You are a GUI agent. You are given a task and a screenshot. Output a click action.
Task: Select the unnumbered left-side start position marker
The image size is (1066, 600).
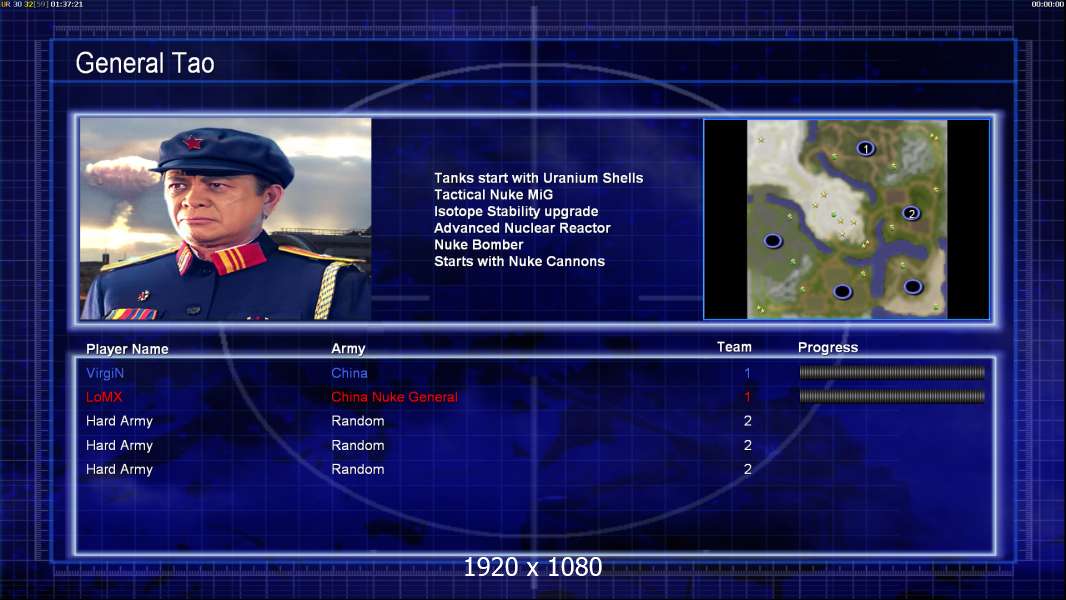(773, 241)
